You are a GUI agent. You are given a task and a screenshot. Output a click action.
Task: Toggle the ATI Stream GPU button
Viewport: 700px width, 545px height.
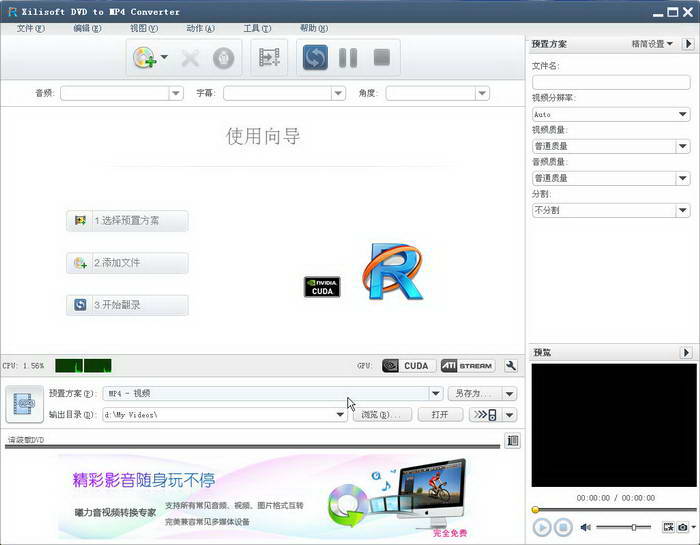(x=468, y=366)
